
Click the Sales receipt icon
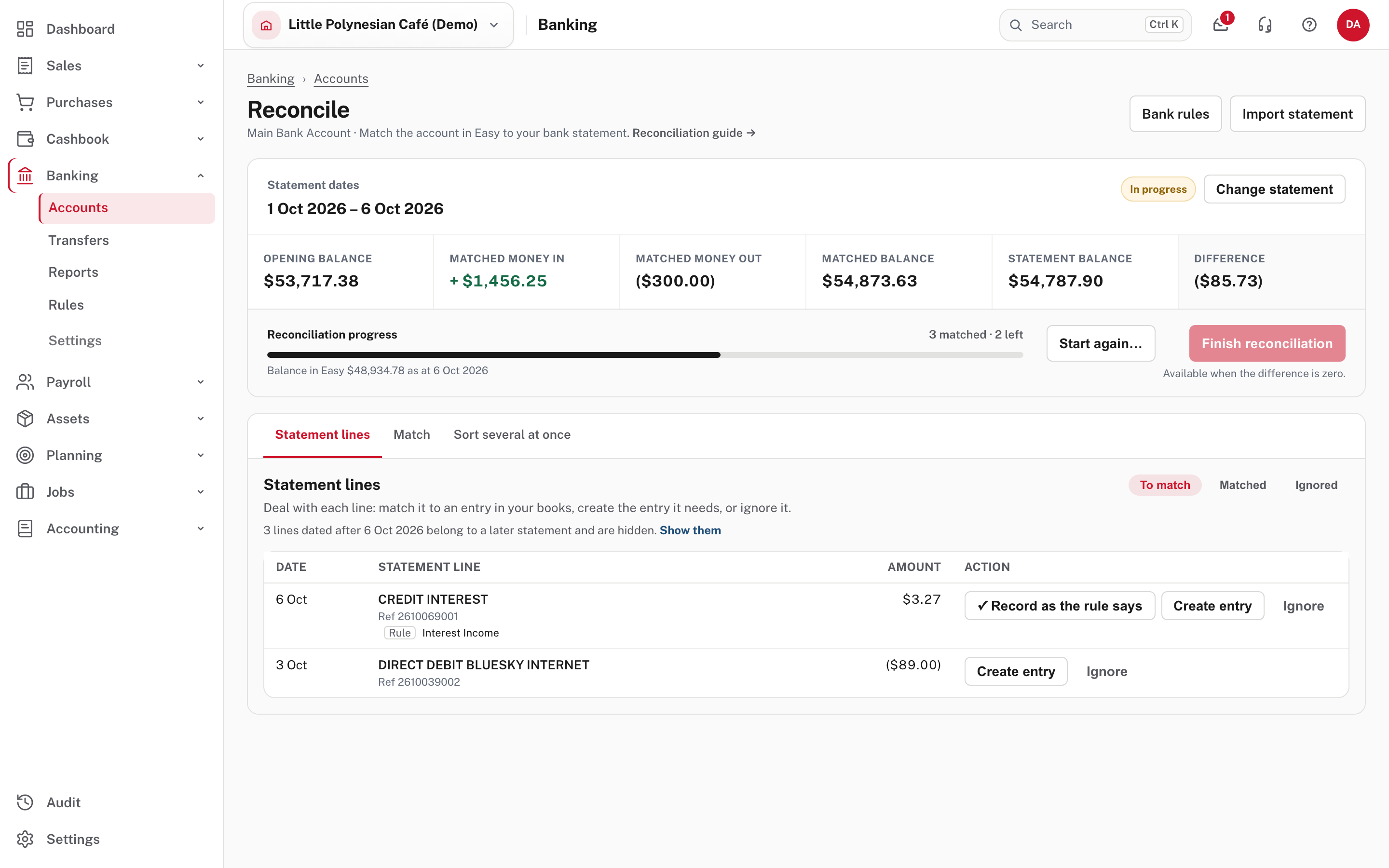pos(25,66)
